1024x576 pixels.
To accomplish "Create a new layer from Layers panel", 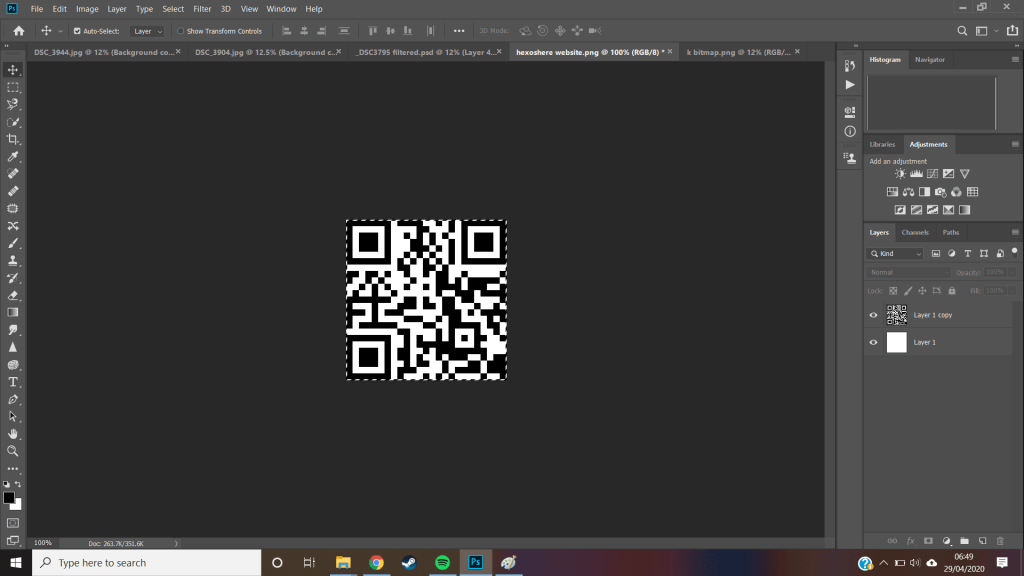I will click(982, 540).
